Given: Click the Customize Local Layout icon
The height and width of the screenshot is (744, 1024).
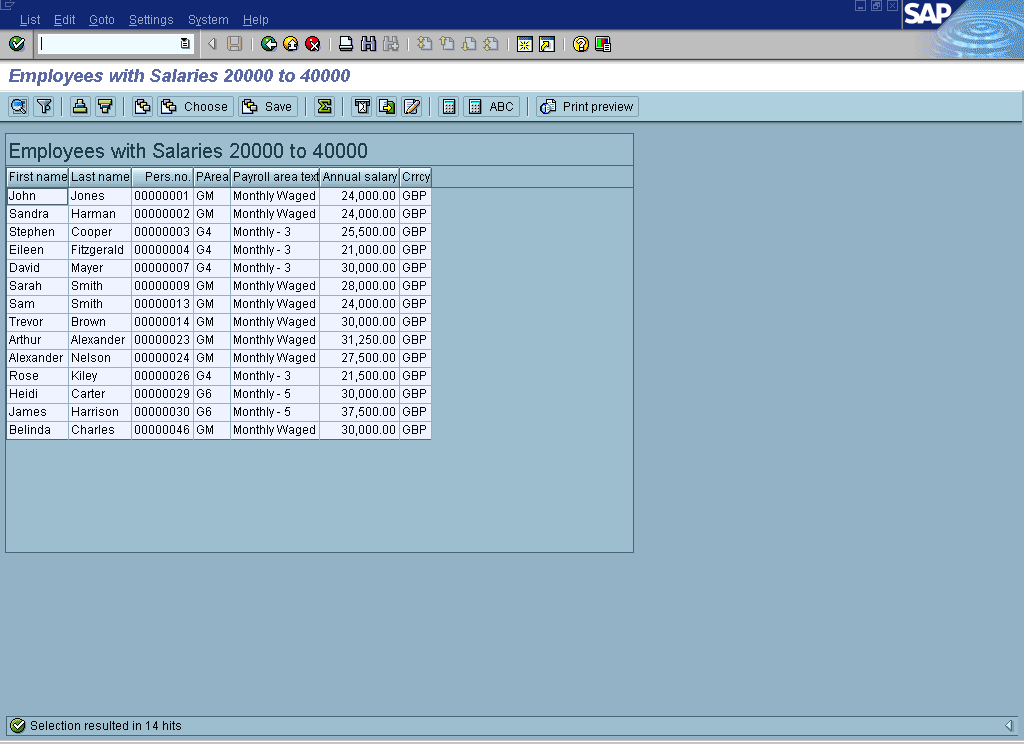Looking at the screenshot, I should point(603,44).
